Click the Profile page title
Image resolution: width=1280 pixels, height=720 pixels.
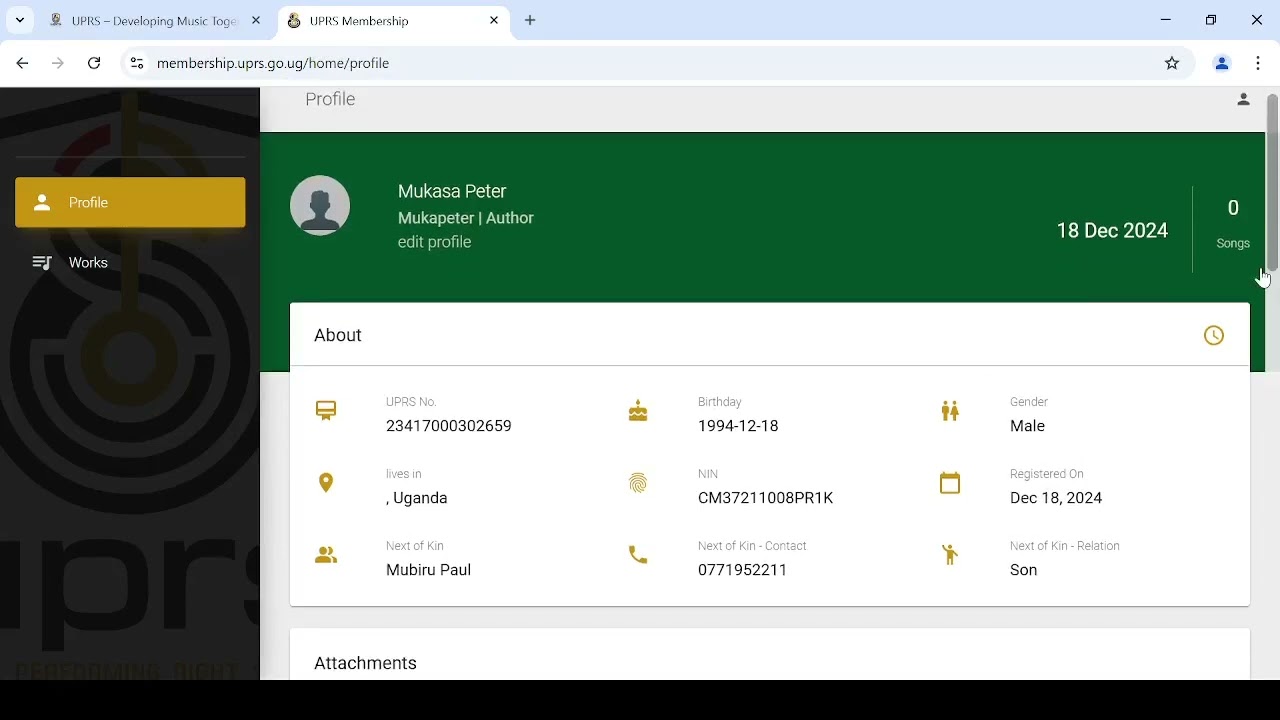[x=330, y=100]
